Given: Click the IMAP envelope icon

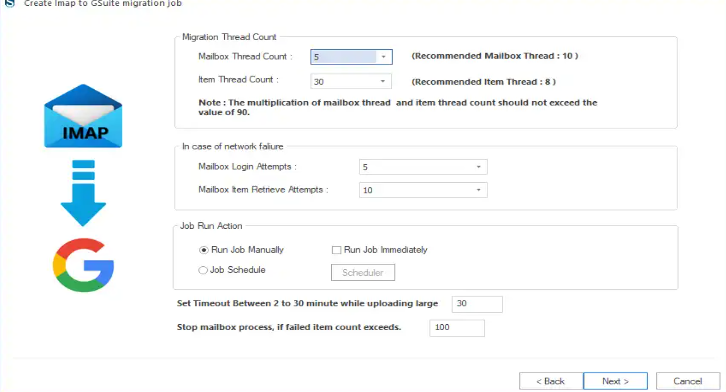Looking at the screenshot, I should coord(83,116).
